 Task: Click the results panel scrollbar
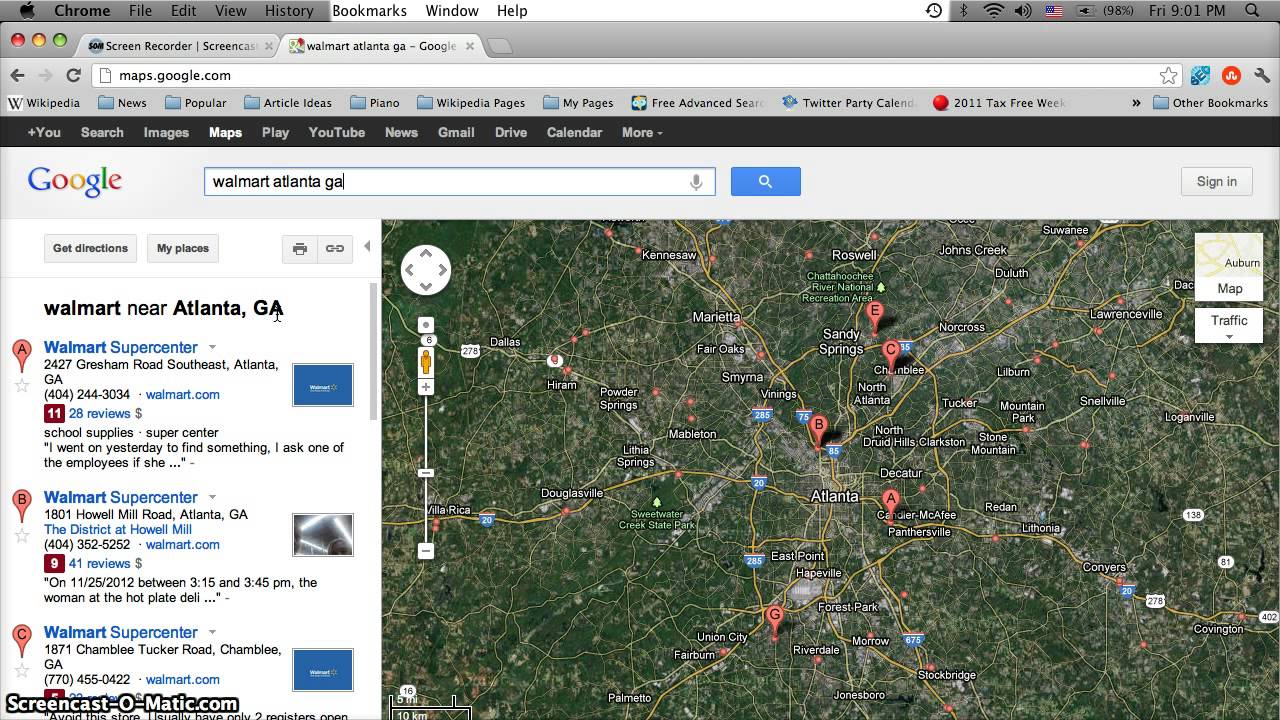click(x=375, y=351)
